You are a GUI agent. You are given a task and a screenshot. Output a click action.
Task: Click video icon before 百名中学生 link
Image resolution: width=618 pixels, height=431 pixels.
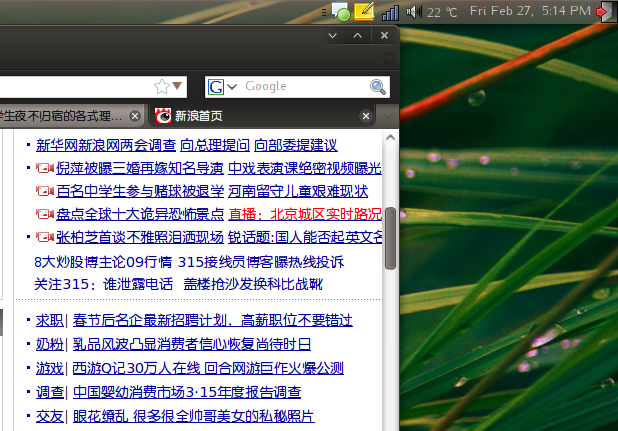[45, 191]
